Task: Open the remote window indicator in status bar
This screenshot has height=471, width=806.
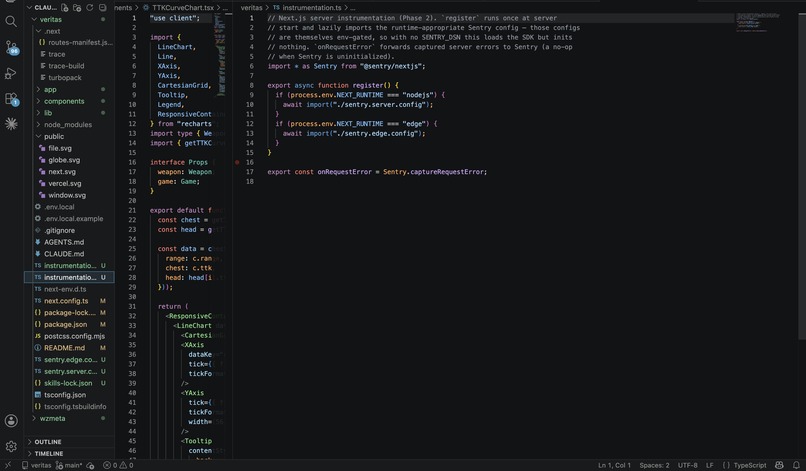Action: tap(8, 465)
